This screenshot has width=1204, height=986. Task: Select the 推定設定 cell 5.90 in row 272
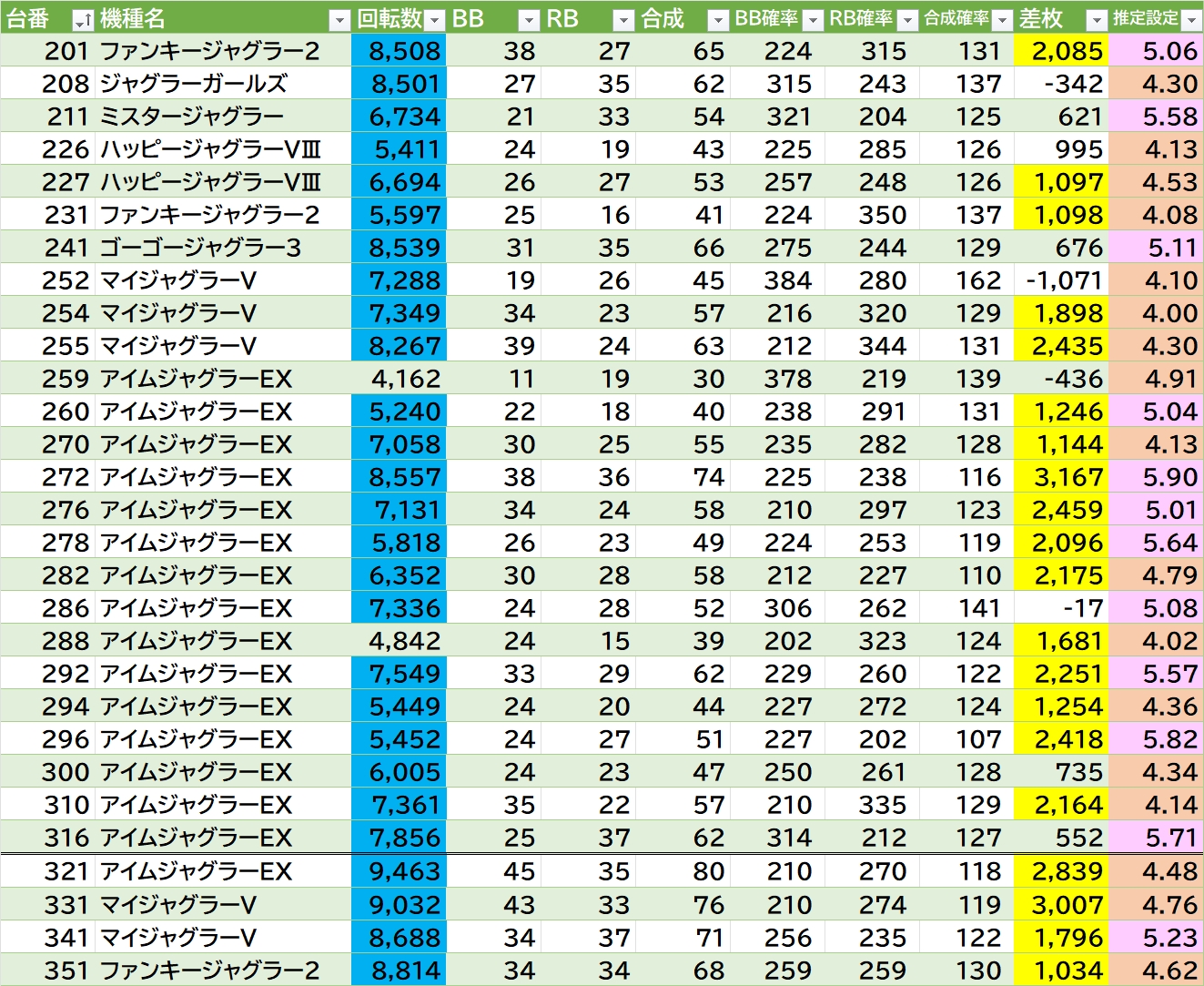[x=1156, y=477]
